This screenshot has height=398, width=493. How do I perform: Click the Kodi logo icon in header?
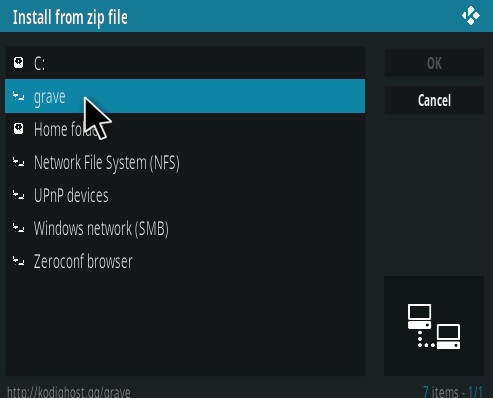tap(471, 16)
